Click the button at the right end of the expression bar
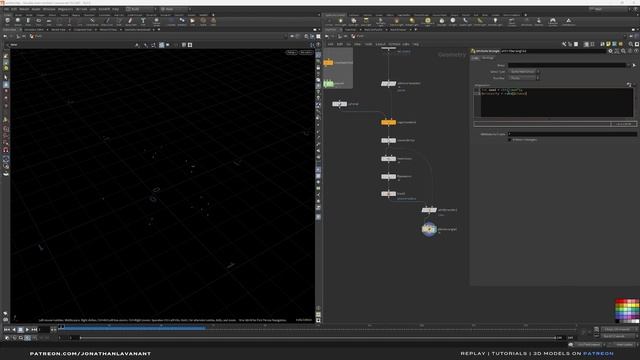Image resolution: width=640 pixels, height=360 pixels. (624, 124)
